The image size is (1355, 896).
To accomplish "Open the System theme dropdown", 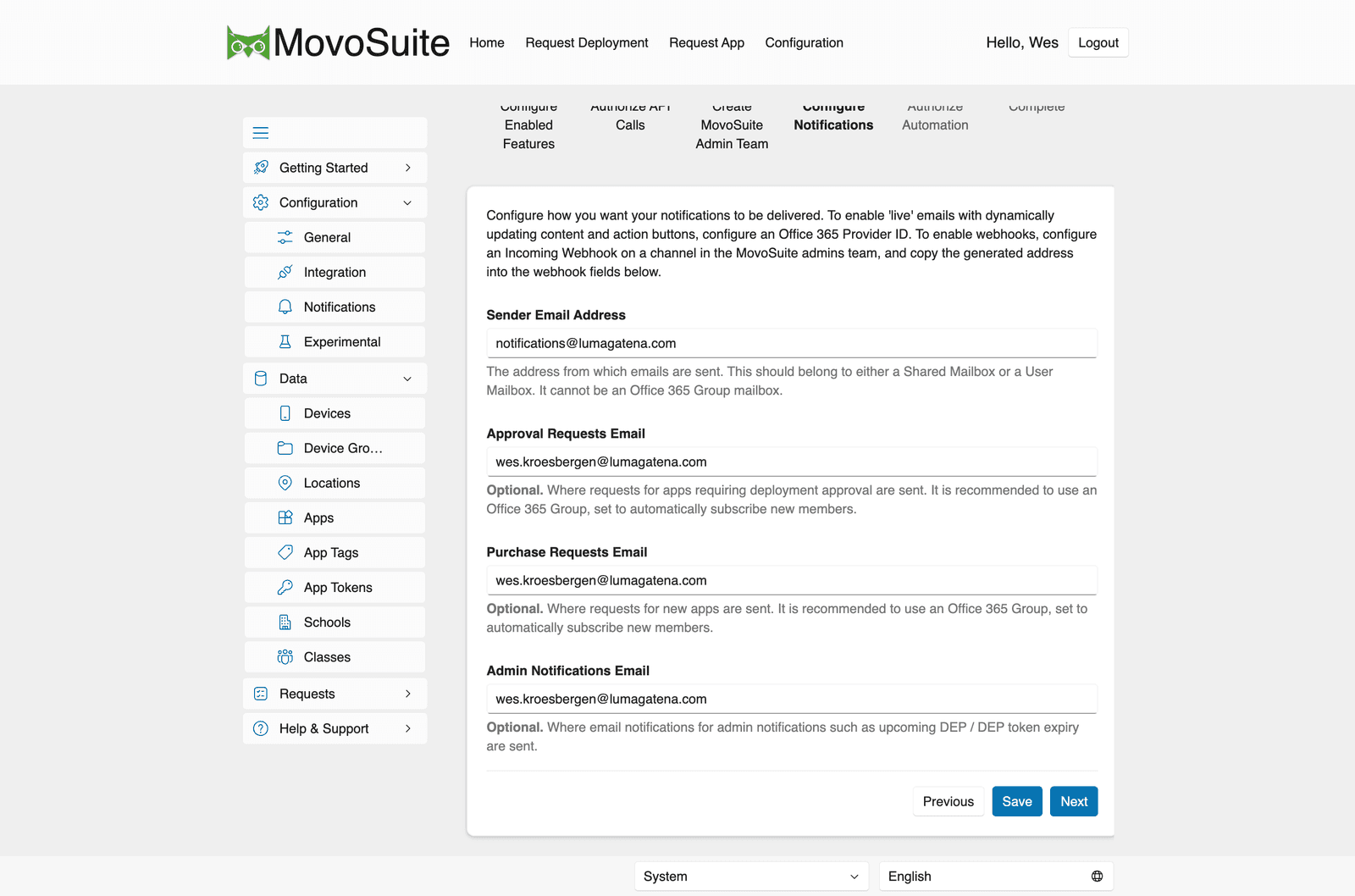I will tap(752, 877).
